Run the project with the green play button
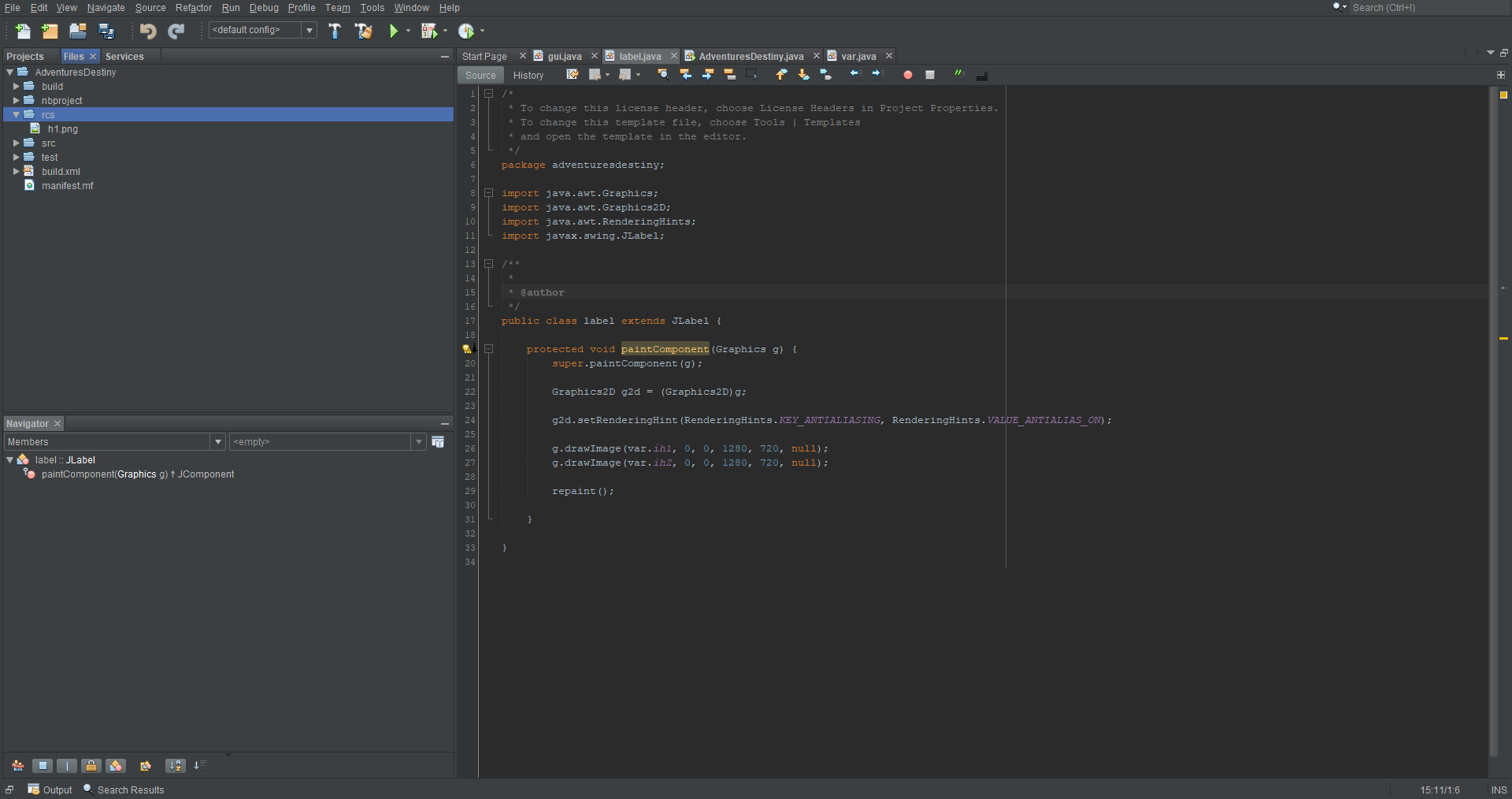The width and height of the screenshot is (1512, 799). click(395, 31)
